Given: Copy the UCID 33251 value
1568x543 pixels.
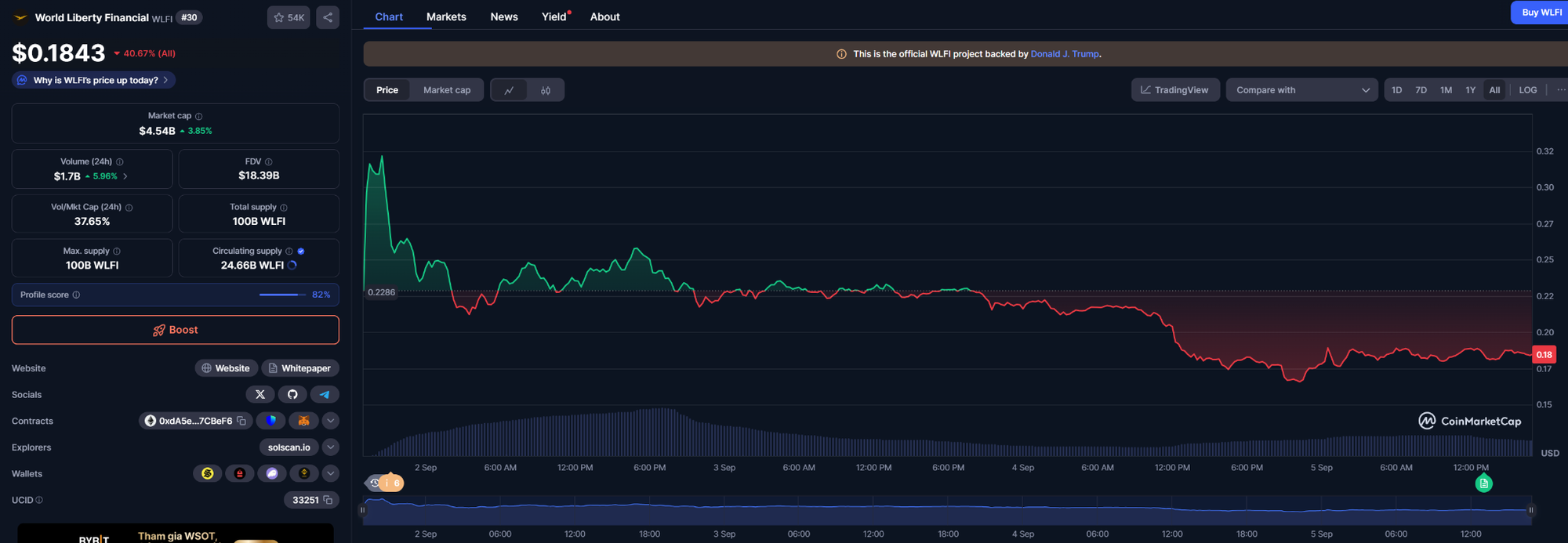Looking at the screenshot, I should 328,500.
